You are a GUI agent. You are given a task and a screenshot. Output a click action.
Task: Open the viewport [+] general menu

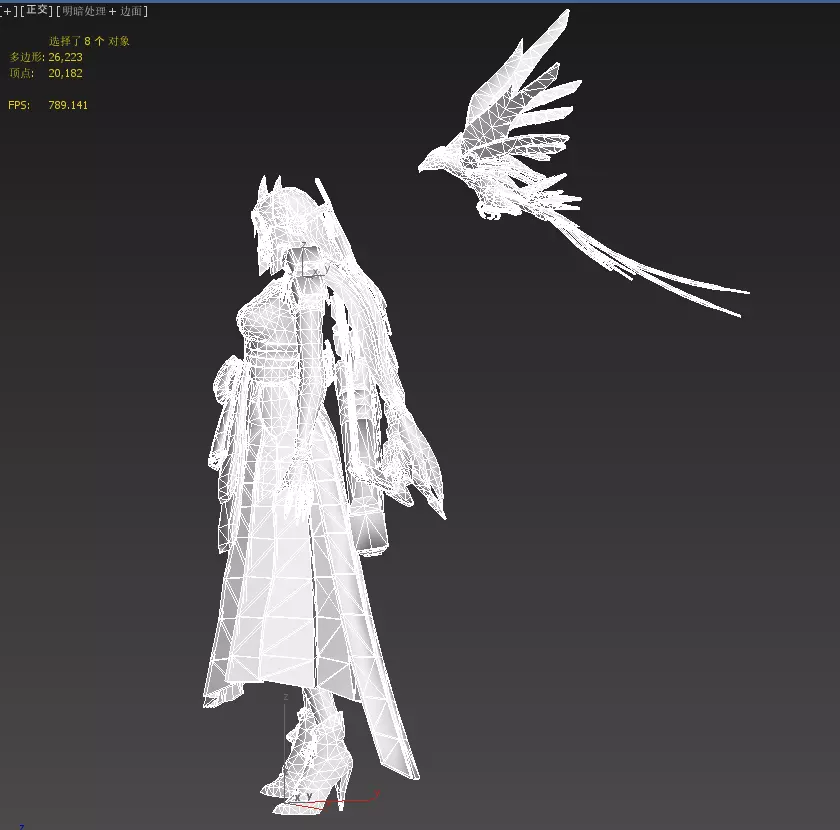click(x=8, y=11)
